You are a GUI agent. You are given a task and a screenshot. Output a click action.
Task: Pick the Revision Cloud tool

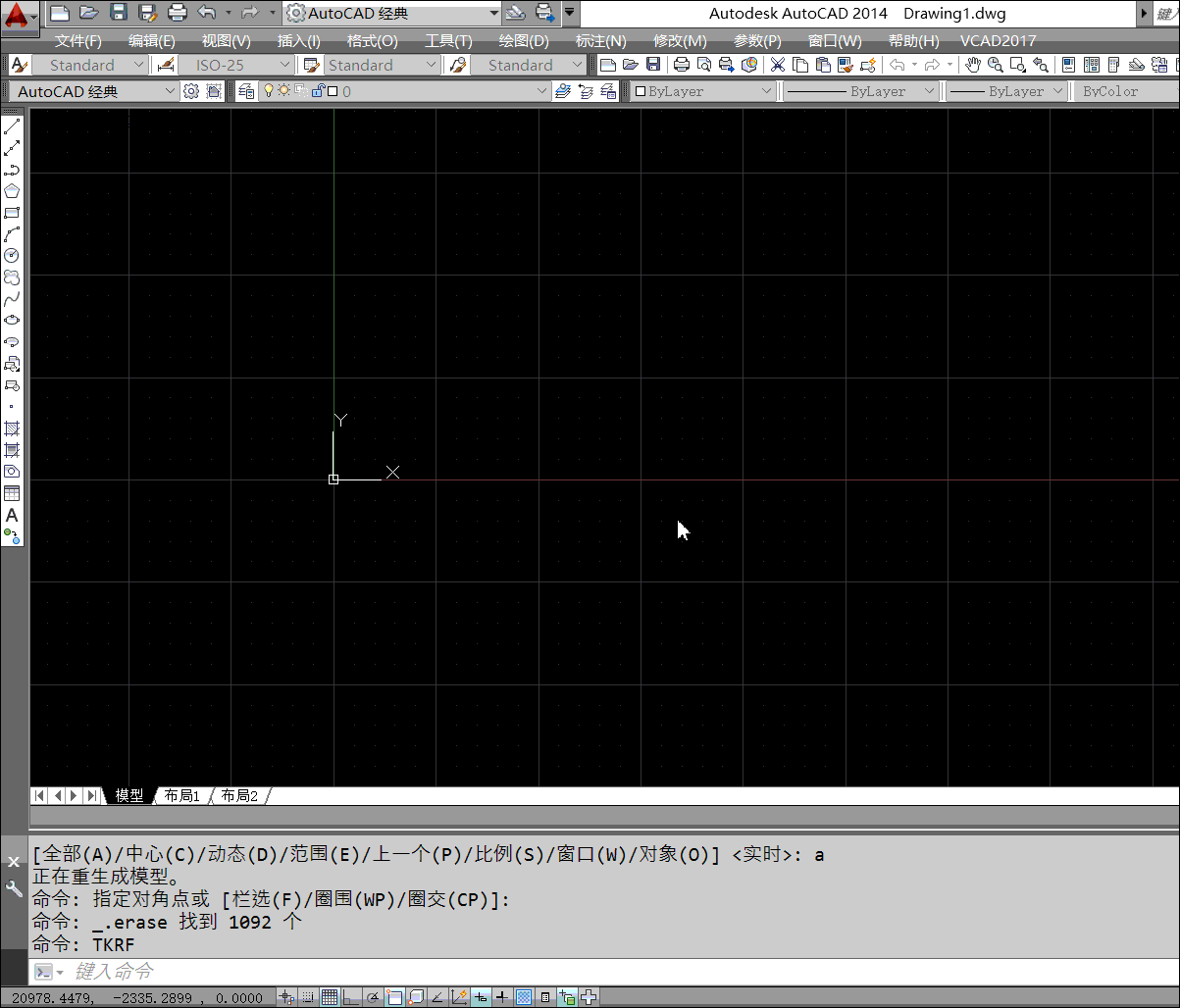[12, 277]
